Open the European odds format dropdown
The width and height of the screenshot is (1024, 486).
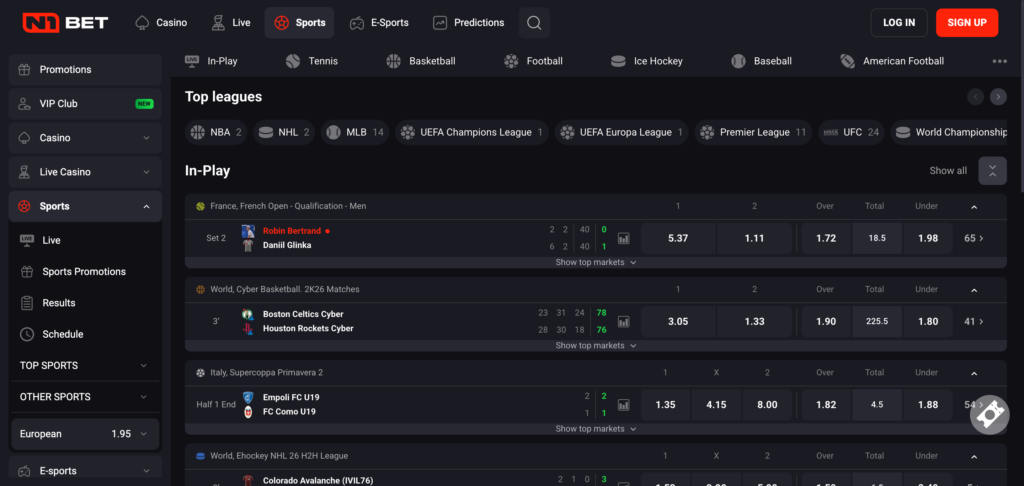pyautogui.click(x=85, y=434)
